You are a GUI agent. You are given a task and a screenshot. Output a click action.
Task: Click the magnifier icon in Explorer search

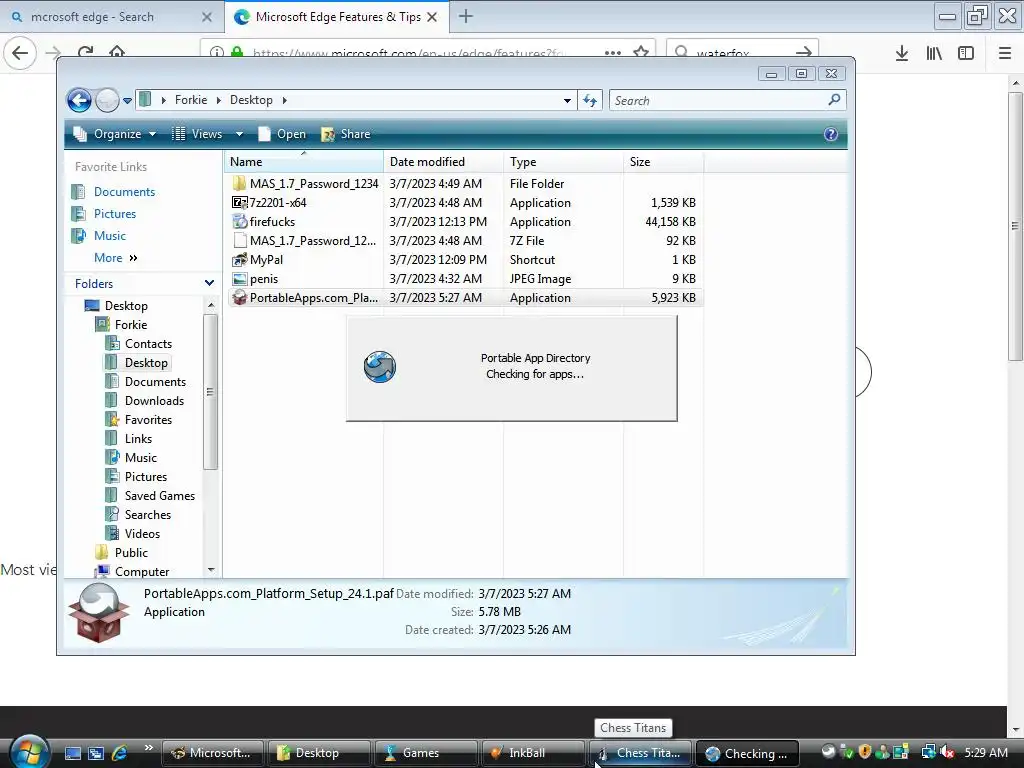point(834,100)
